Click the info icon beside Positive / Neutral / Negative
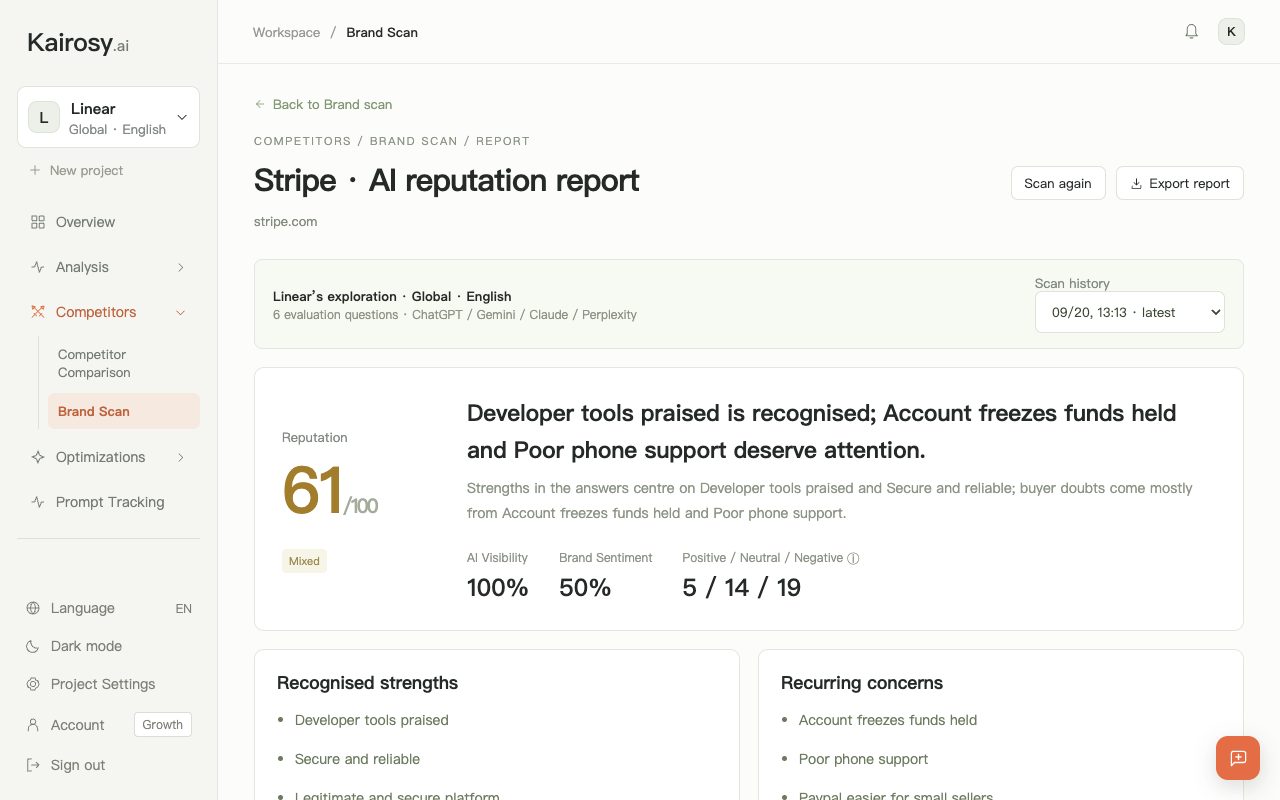The width and height of the screenshot is (1280, 800). pos(853,559)
